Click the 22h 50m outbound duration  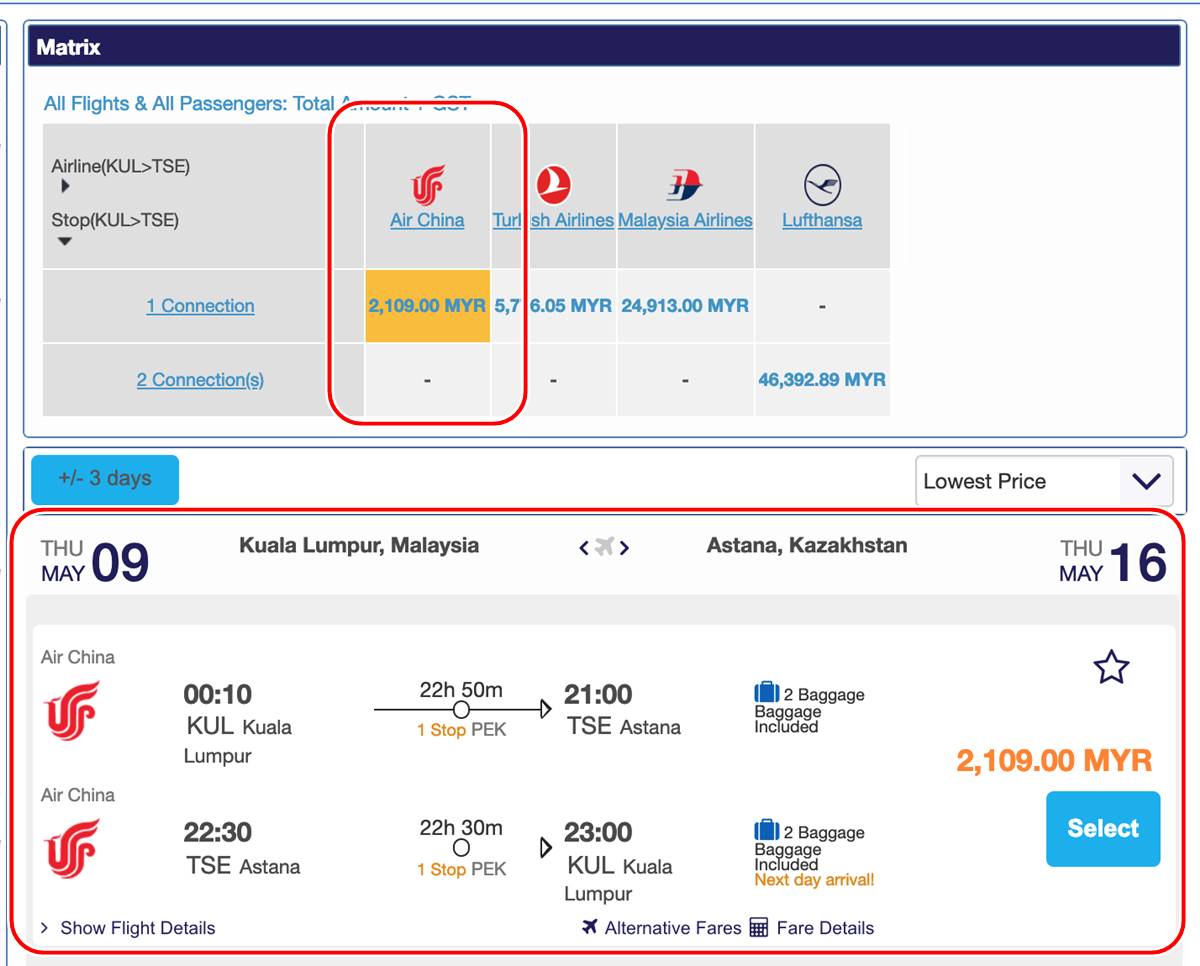point(461,690)
